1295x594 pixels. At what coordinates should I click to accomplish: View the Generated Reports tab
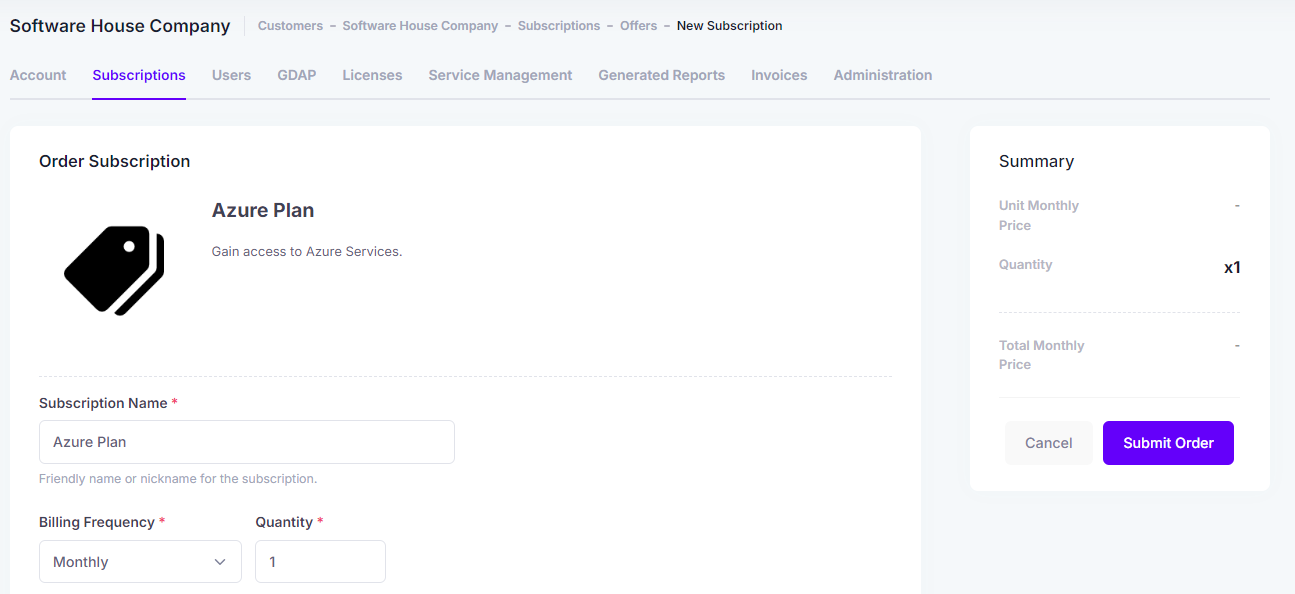coord(662,75)
